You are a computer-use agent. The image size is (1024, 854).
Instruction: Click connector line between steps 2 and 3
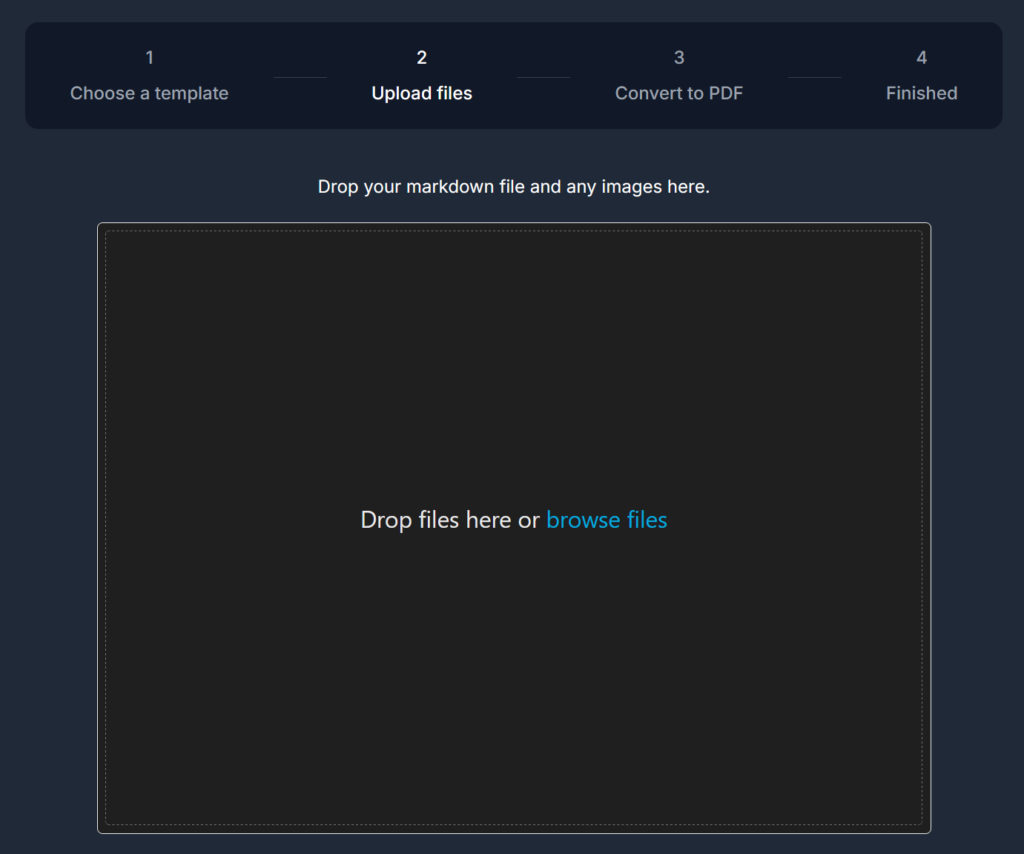pos(543,77)
